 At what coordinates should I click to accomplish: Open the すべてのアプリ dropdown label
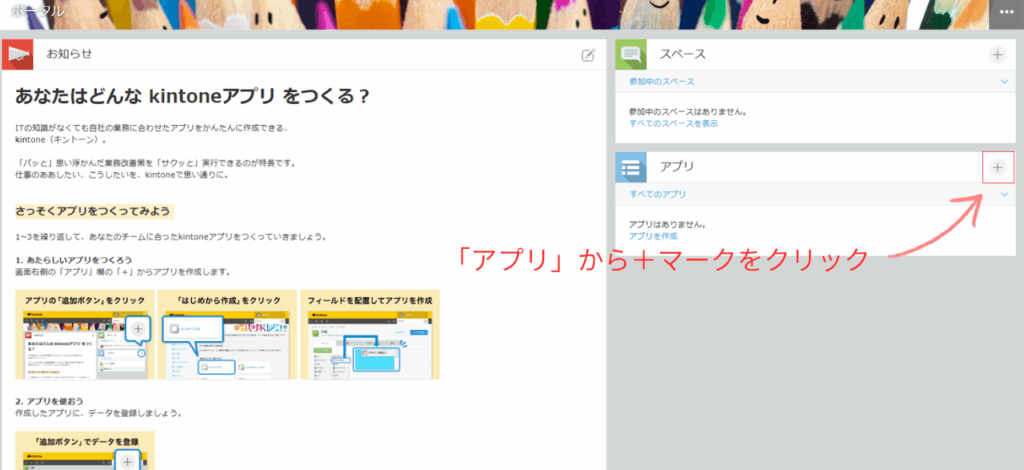(658, 194)
